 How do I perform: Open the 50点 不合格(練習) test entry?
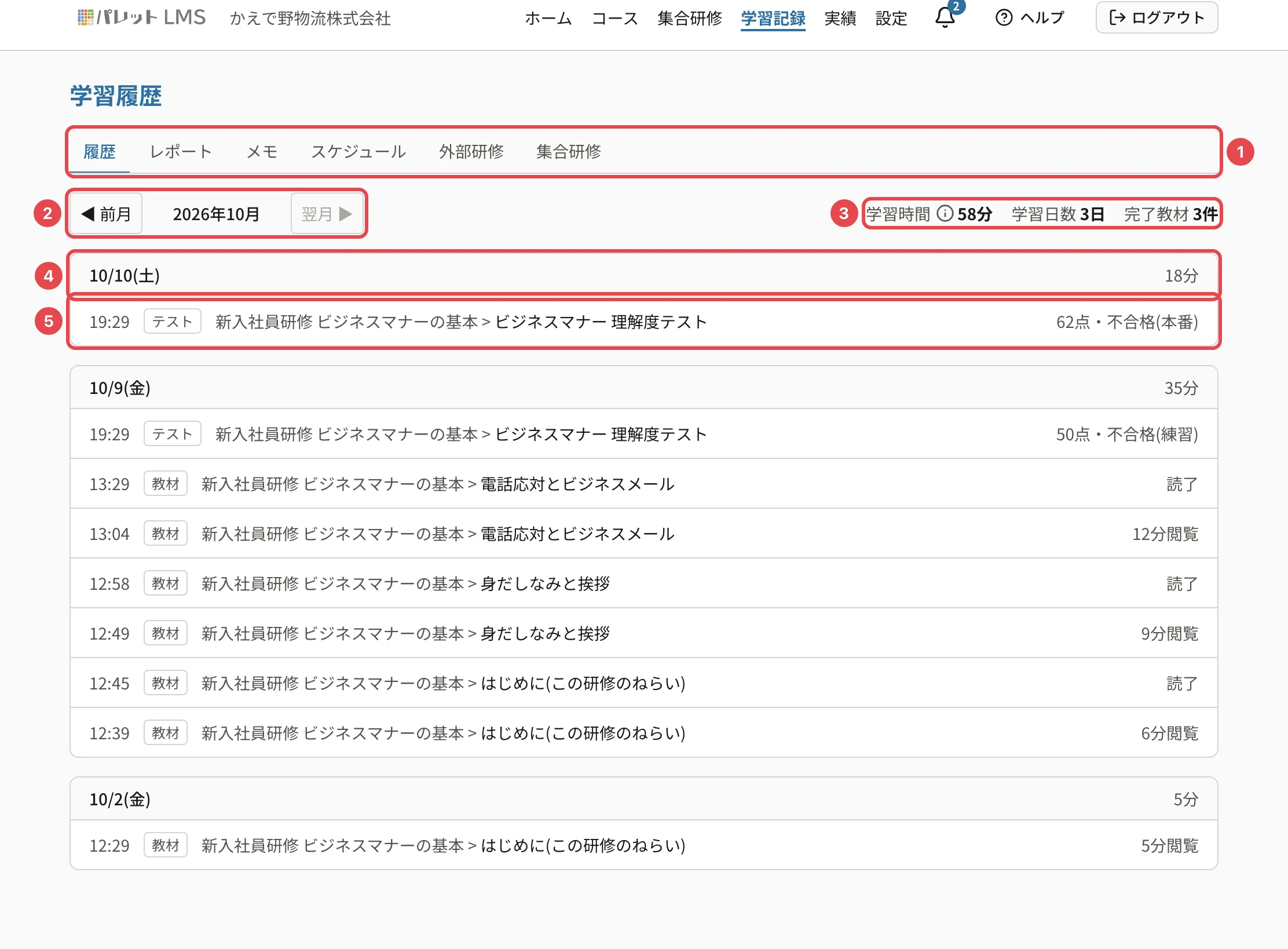pyautogui.click(x=644, y=434)
